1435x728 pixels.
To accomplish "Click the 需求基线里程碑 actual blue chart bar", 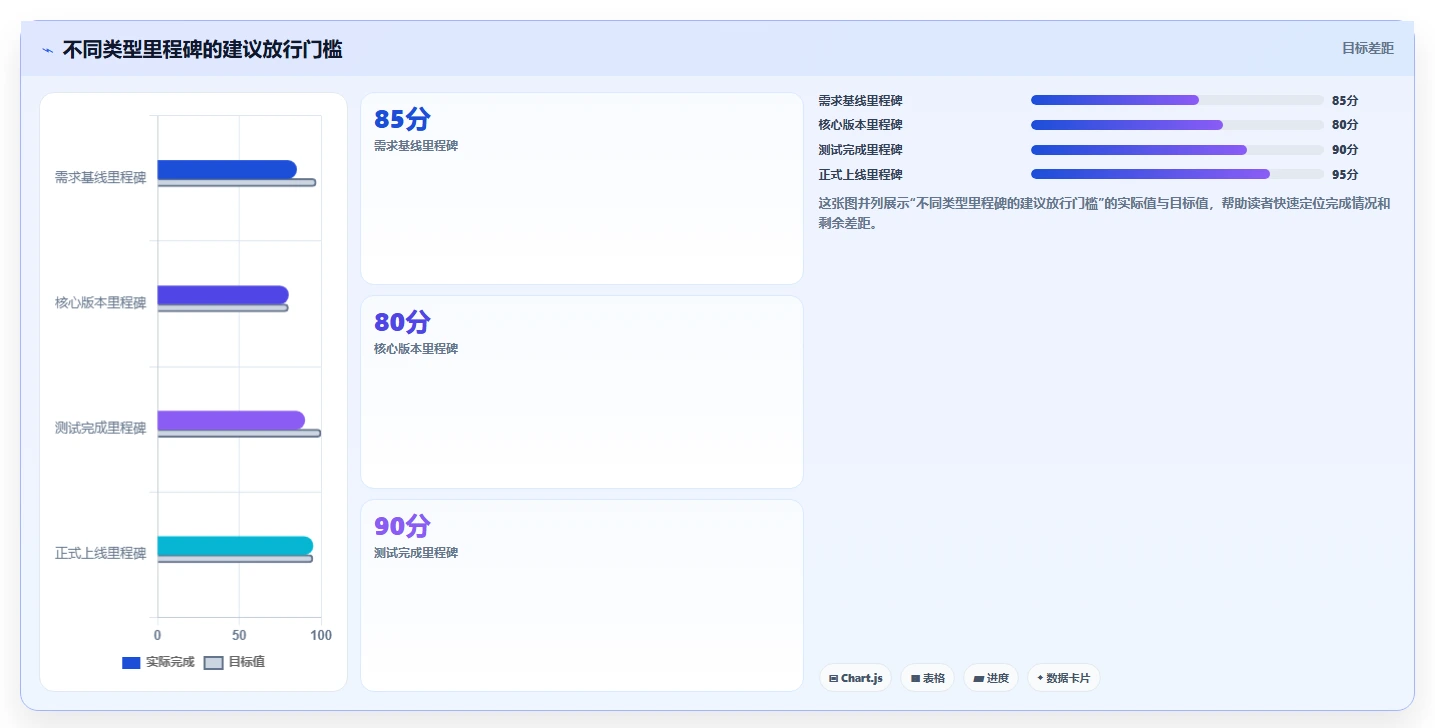I will [227, 170].
